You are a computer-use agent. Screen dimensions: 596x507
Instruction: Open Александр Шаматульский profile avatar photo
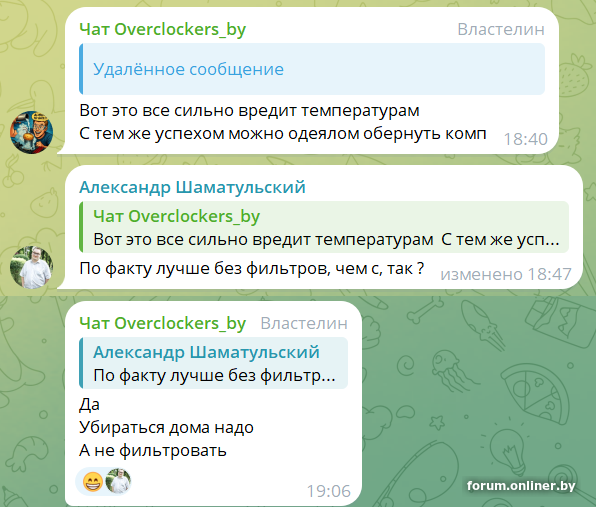click(x=32, y=268)
